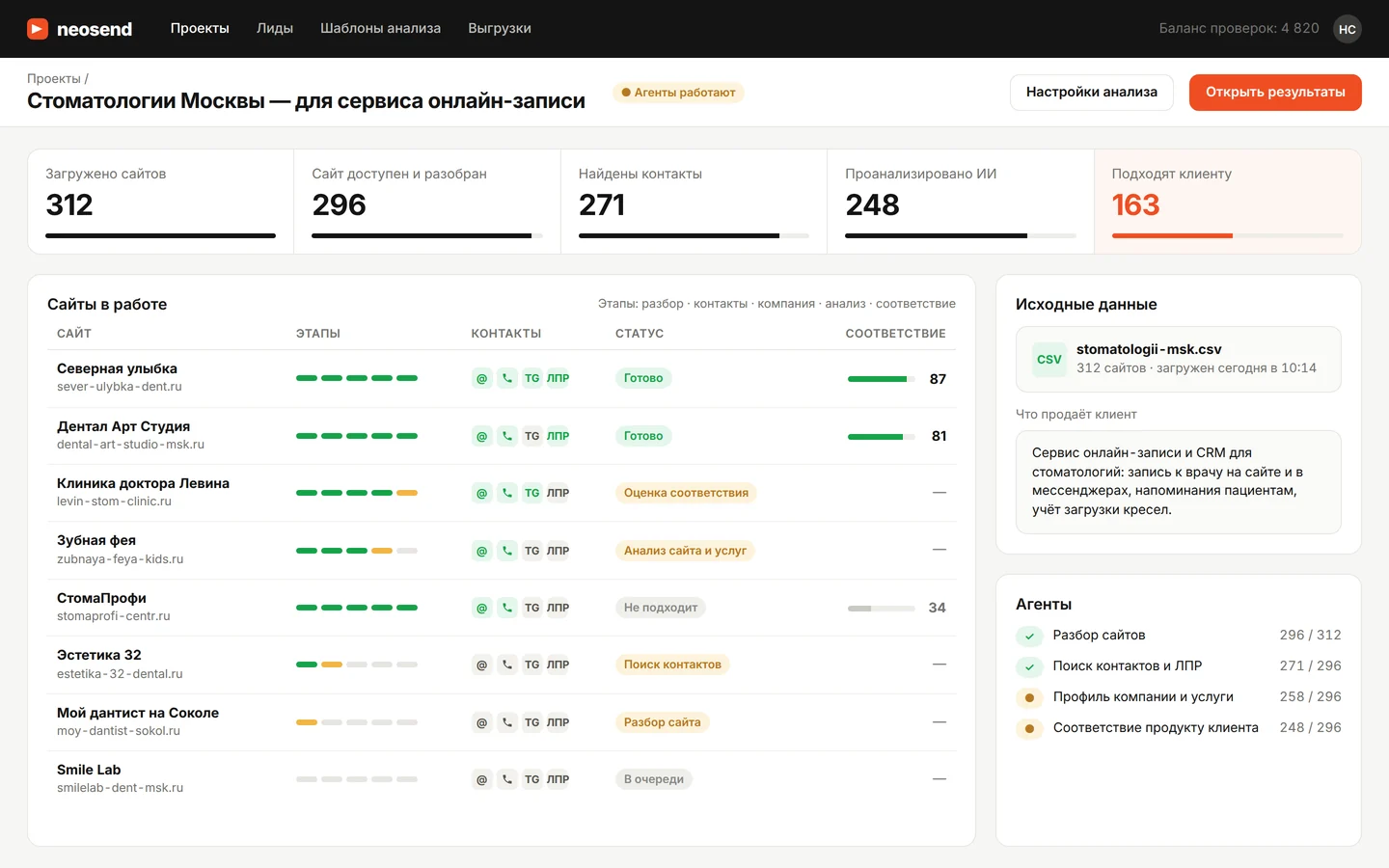Click the Найдены контакты 271 card

click(694, 202)
